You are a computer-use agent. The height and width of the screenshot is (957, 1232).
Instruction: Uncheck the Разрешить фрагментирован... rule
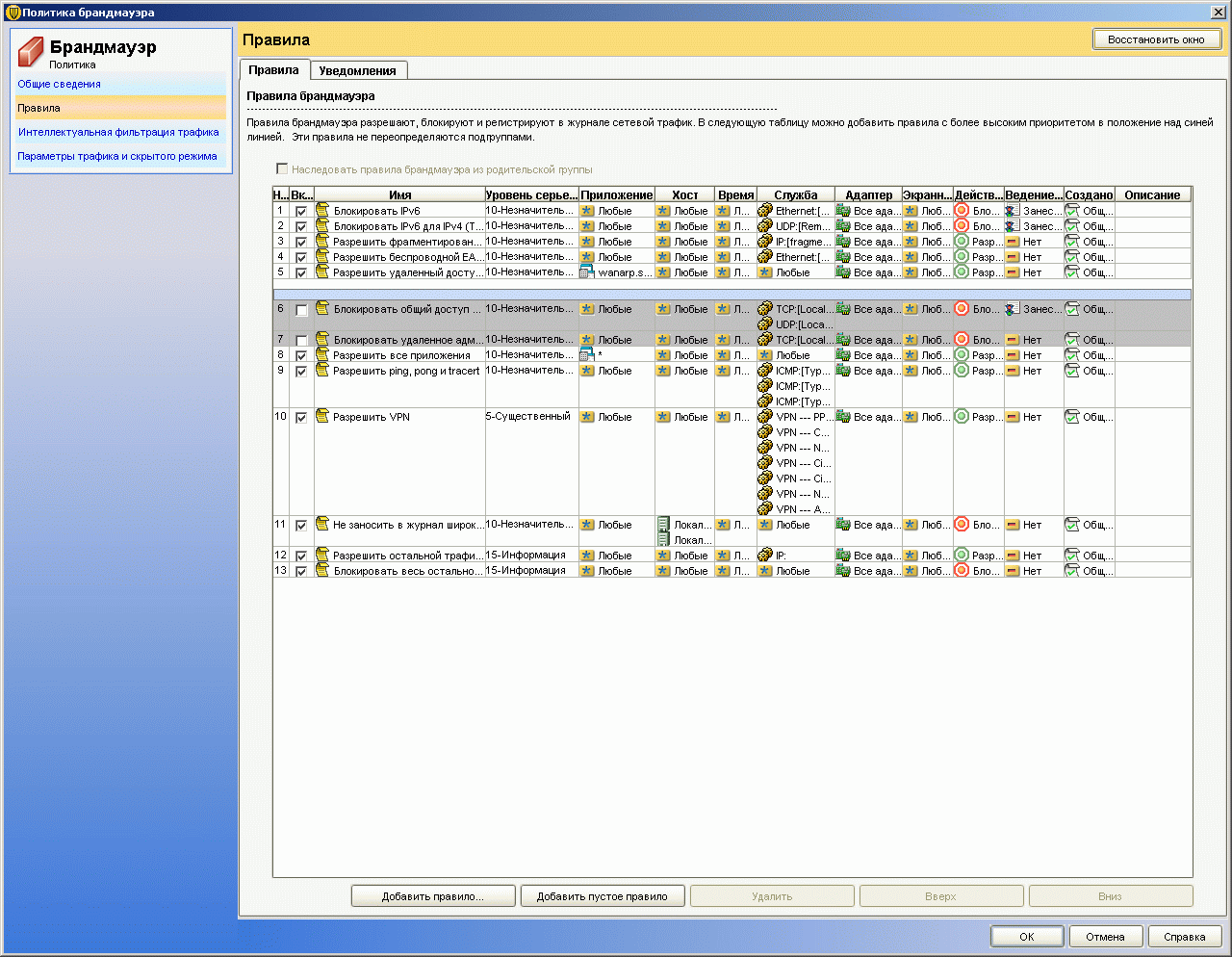301,242
